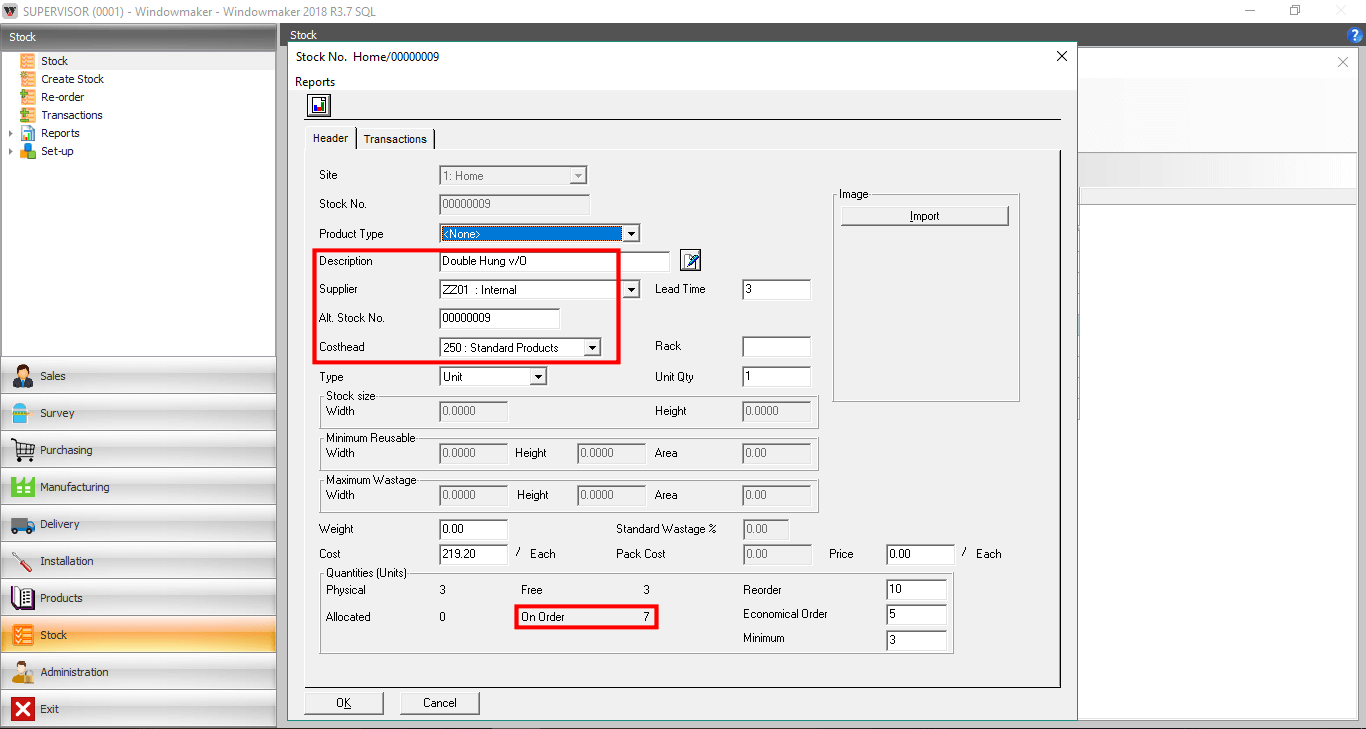Click the Products book icon

click(x=23, y=598)
